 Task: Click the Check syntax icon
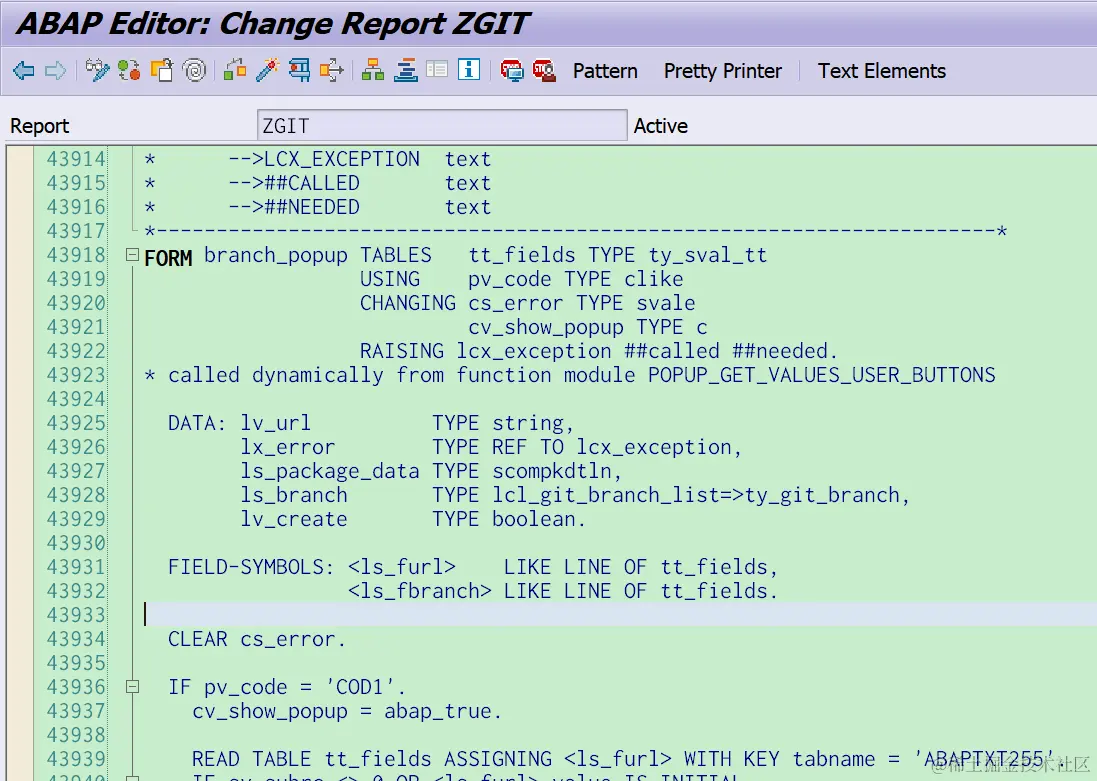pyautogui.click(x=235, y=71)
